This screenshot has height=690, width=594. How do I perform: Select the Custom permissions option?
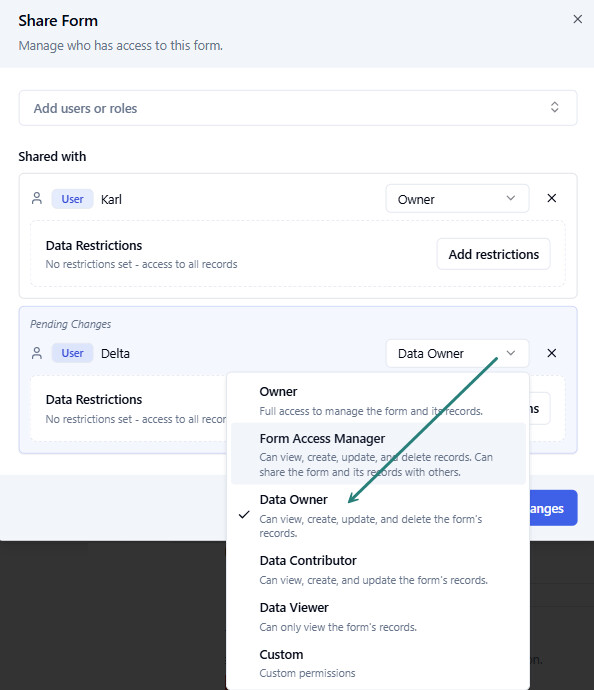[x=378, y=663]
